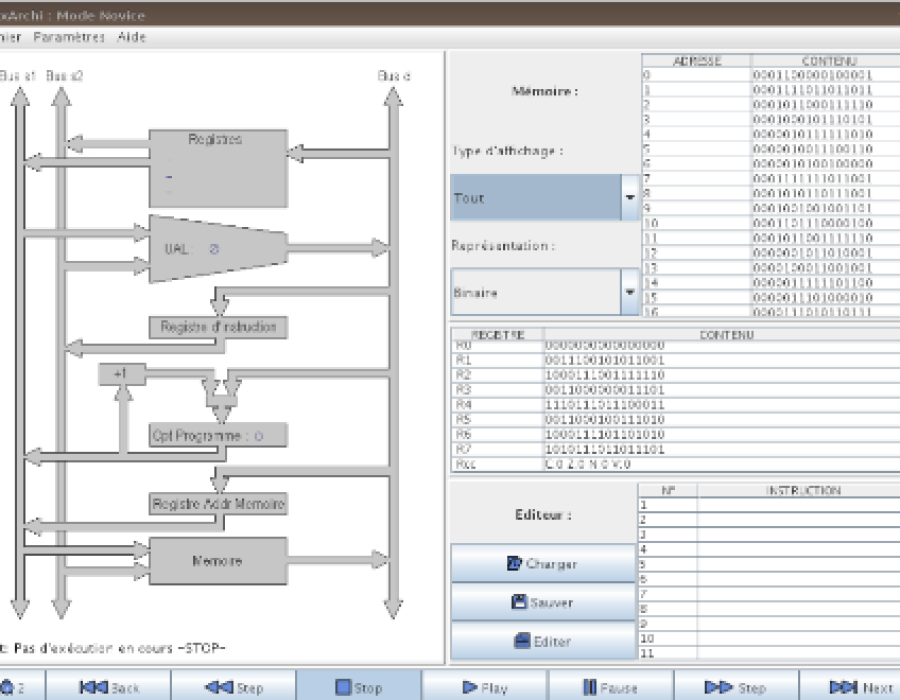Click the Registre d'instruction block
900x700 pixels.
click(218, 327)
